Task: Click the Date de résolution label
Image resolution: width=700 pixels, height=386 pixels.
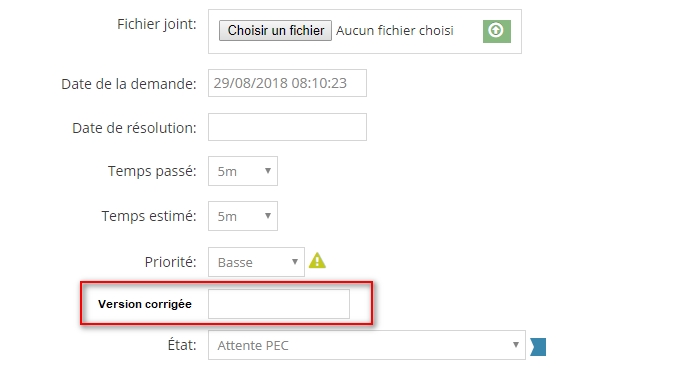Action: click(x=134, y=128)
